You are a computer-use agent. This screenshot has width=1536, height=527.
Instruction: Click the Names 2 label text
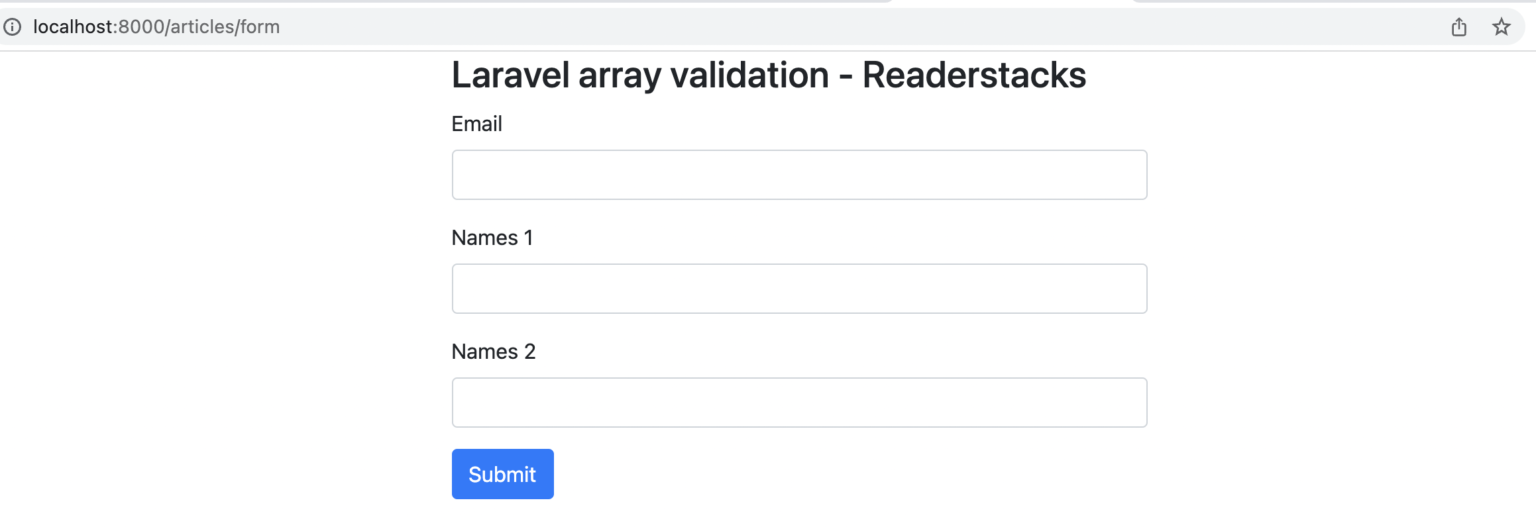pyautogui.click(x=494, y=352)
